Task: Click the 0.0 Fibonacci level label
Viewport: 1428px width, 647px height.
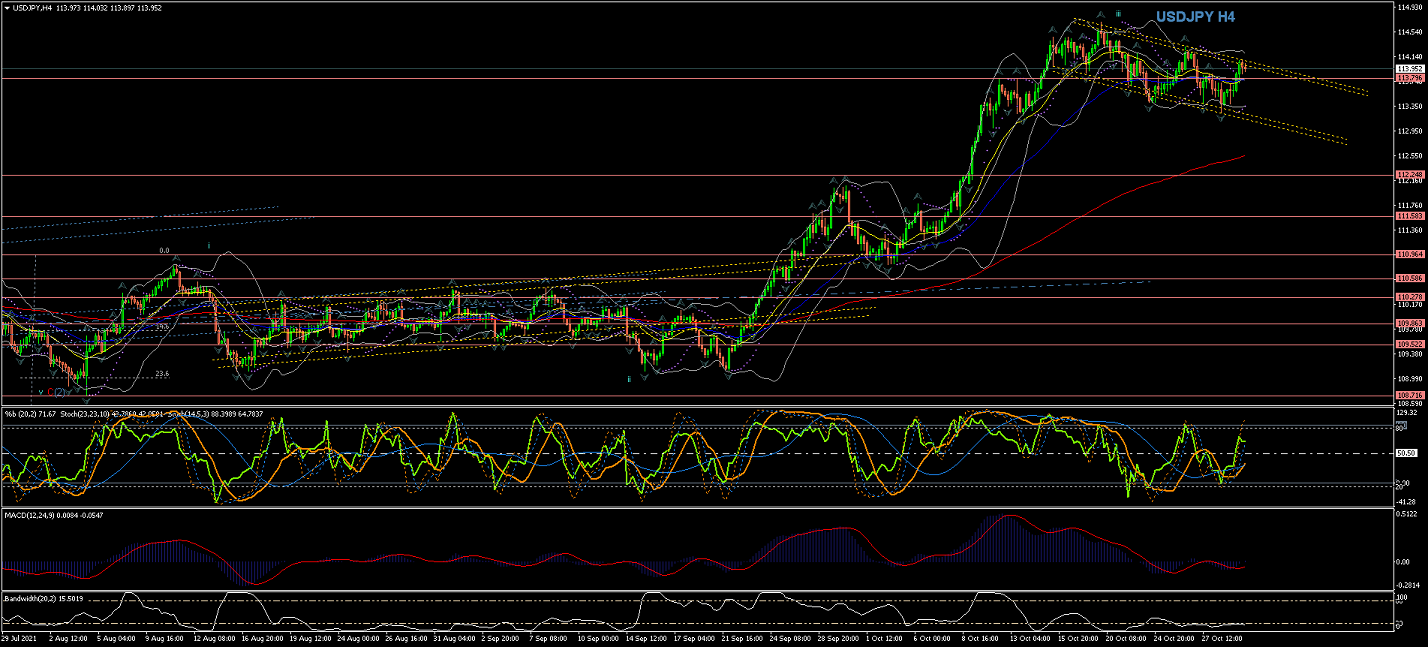Action: click(165, 251)
